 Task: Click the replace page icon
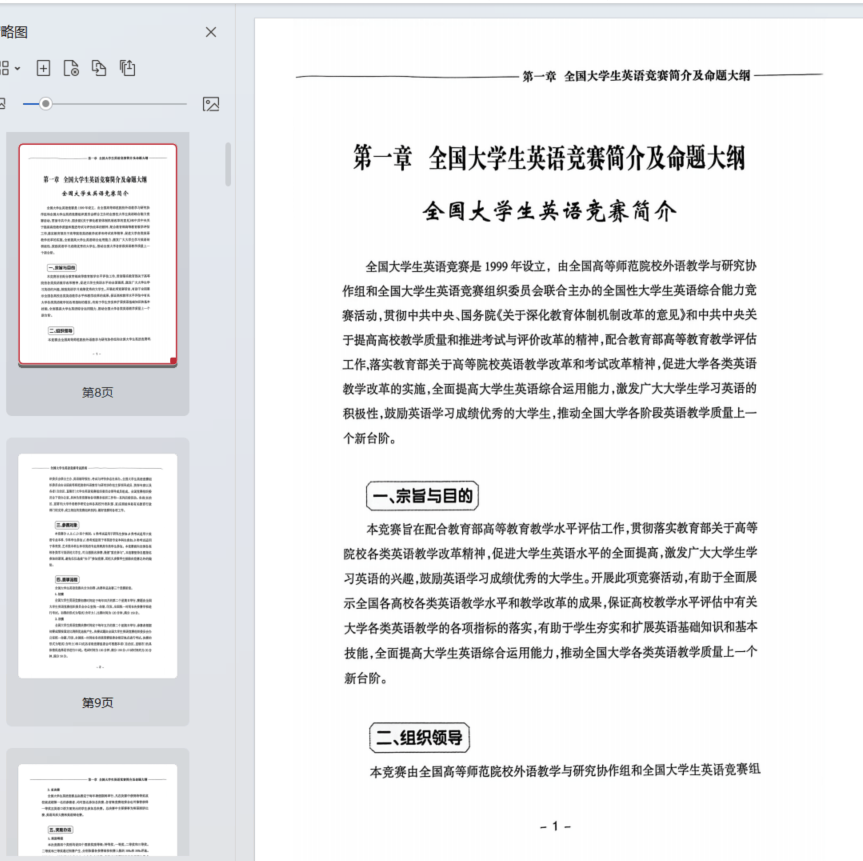click(99, 68)
